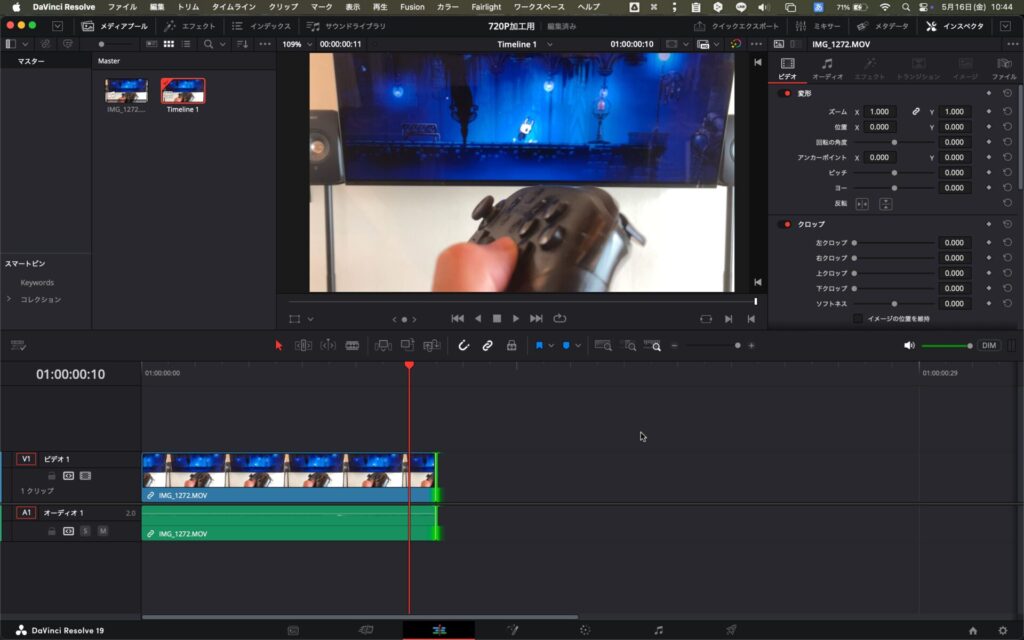Toggle the Inspector panel
Image resolution: width=1024 pixels, height=640 pixels.
pyautogui.click(x=955, y=26)
